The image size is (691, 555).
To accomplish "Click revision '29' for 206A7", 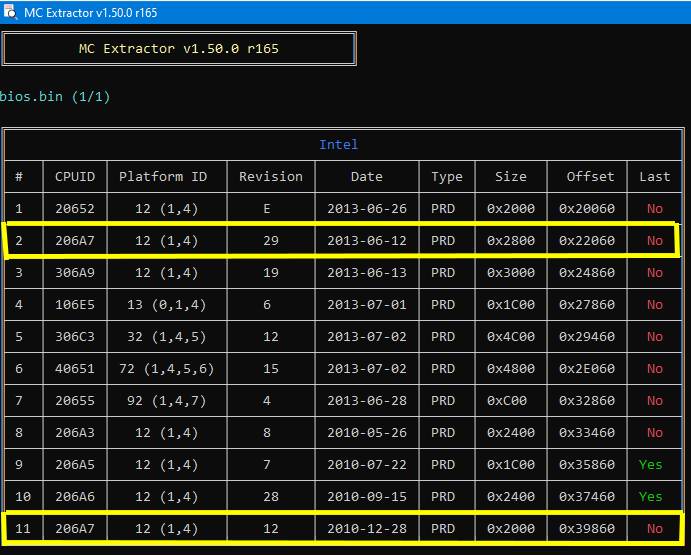I will click(271, 241).
